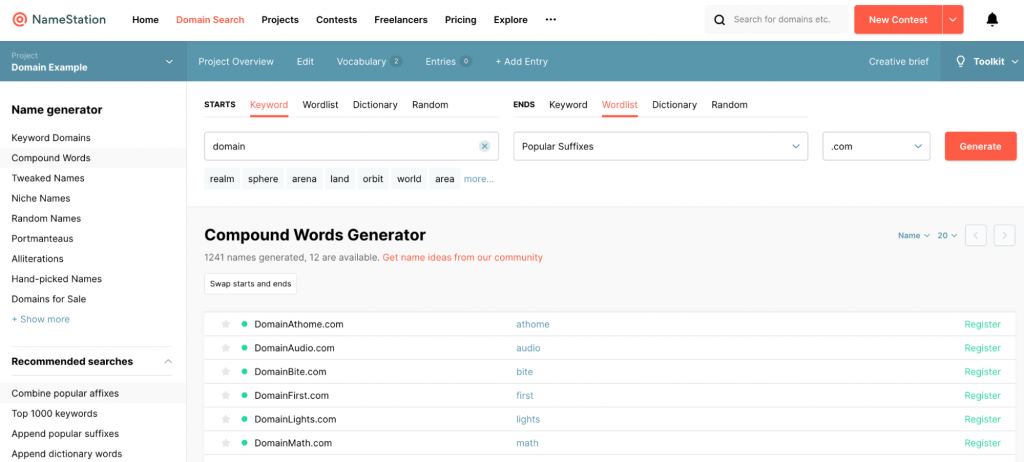Click the audio suffix link
Viewport: 1024px width, 462px height.
[528, 348]
